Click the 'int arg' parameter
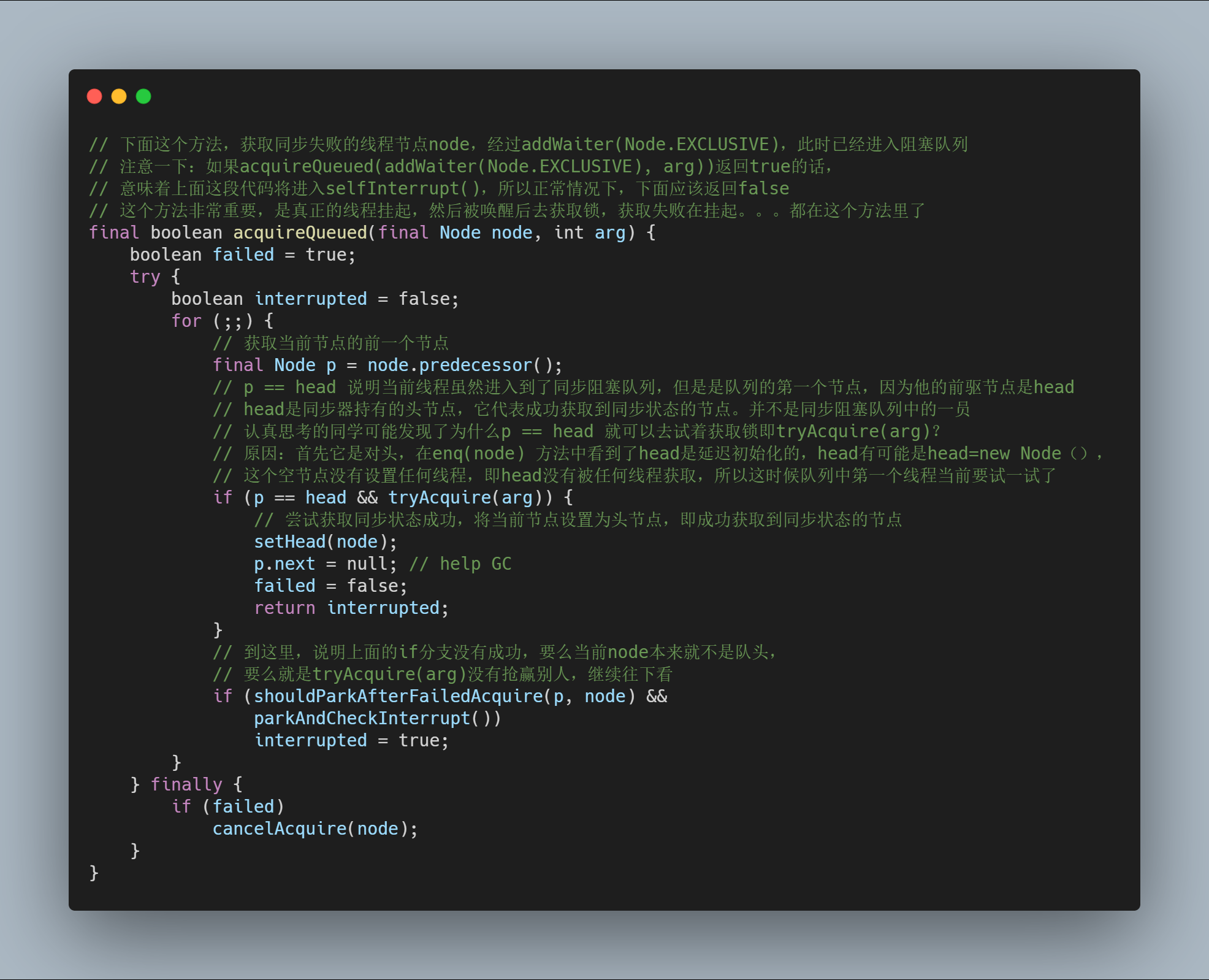Screen dimensions: 1209x980 tap(589, 232)
